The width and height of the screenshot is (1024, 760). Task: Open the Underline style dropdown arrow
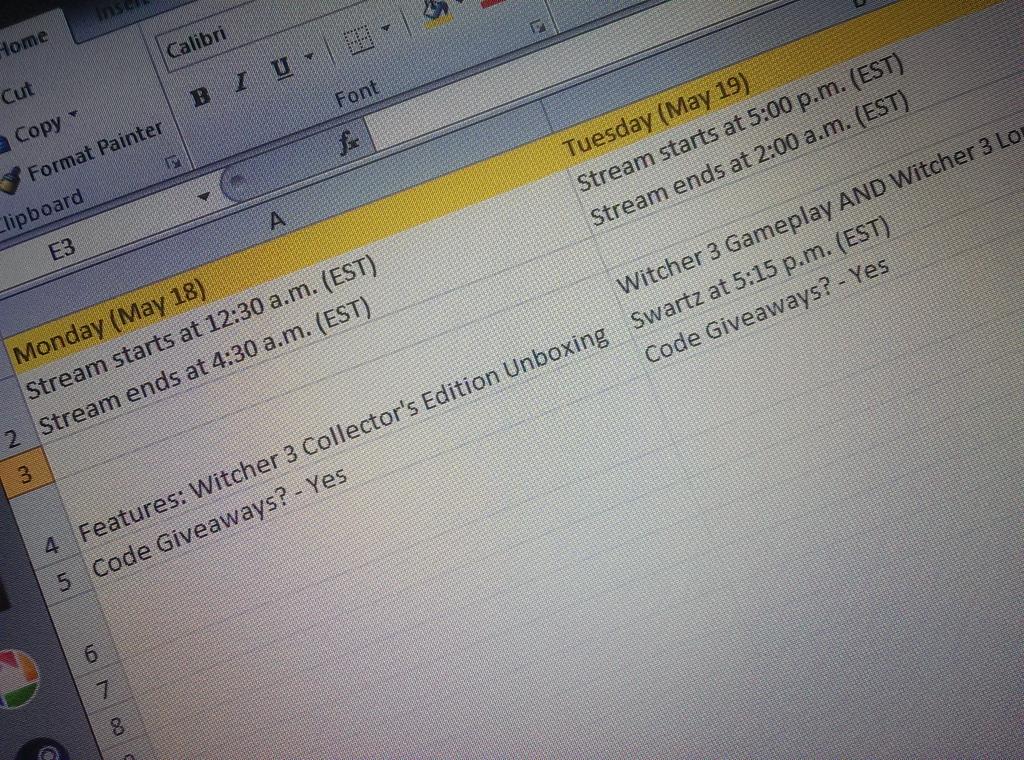coord(308,57)
